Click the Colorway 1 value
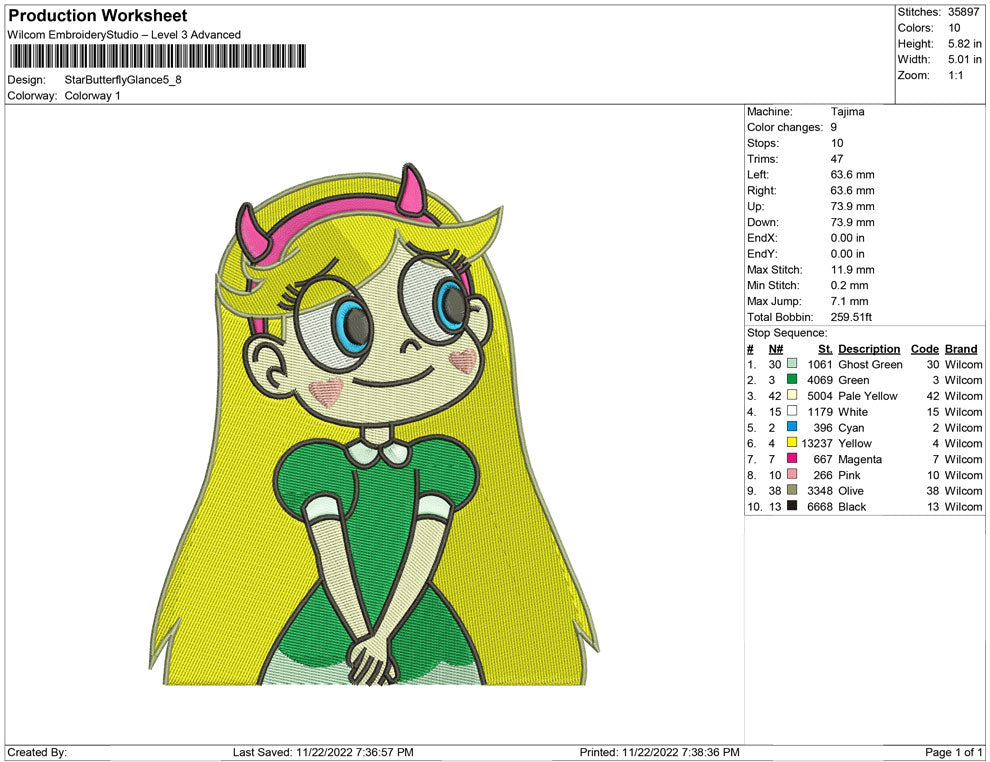This screenshot has width=990, height=762. point(92,96)
